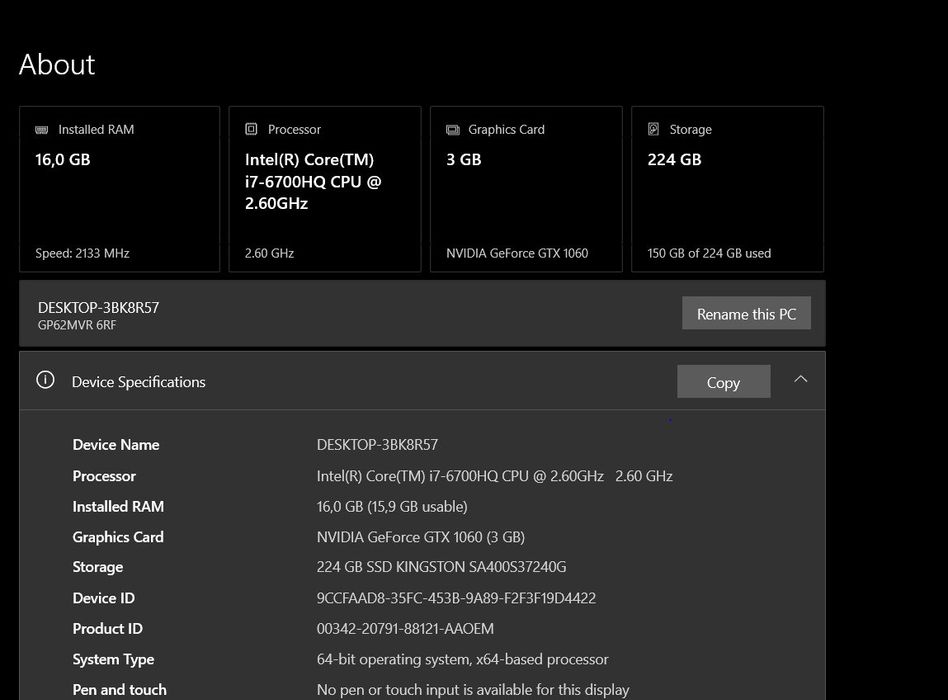The image size is (948, 700).
Task: Click the Rename this PC button
Action: pos(746,313)
